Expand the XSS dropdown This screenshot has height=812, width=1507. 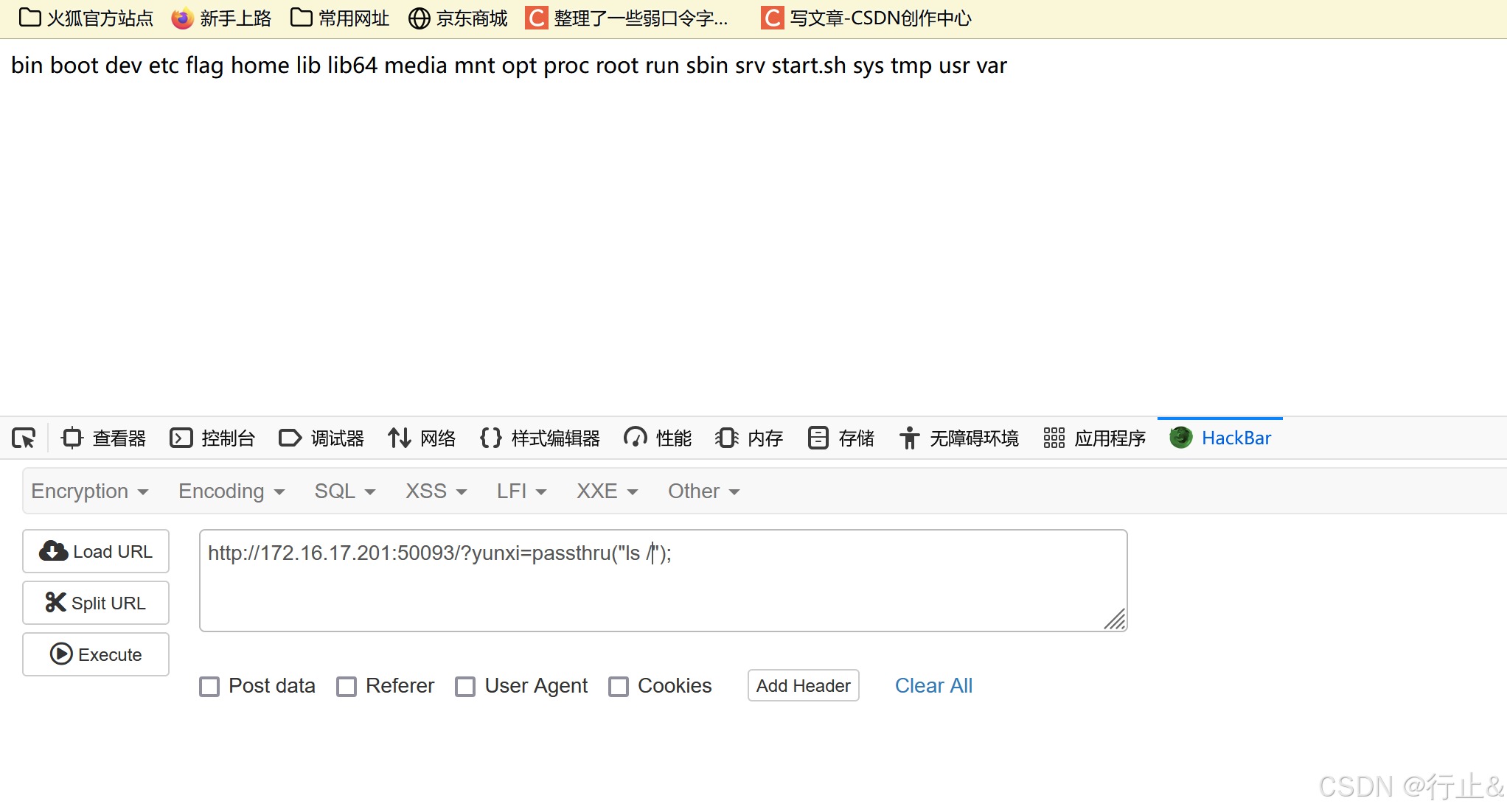[436, 491]
